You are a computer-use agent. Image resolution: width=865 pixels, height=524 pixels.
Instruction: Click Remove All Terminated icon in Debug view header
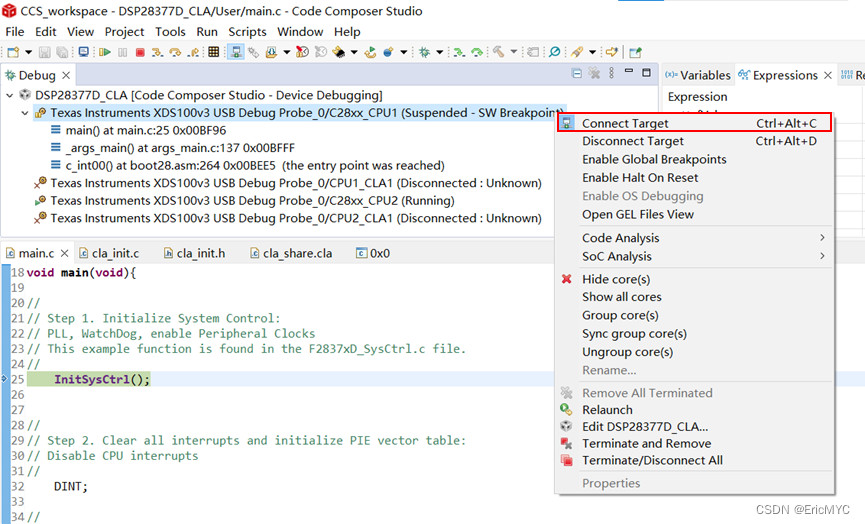click(x=594, y=73)
